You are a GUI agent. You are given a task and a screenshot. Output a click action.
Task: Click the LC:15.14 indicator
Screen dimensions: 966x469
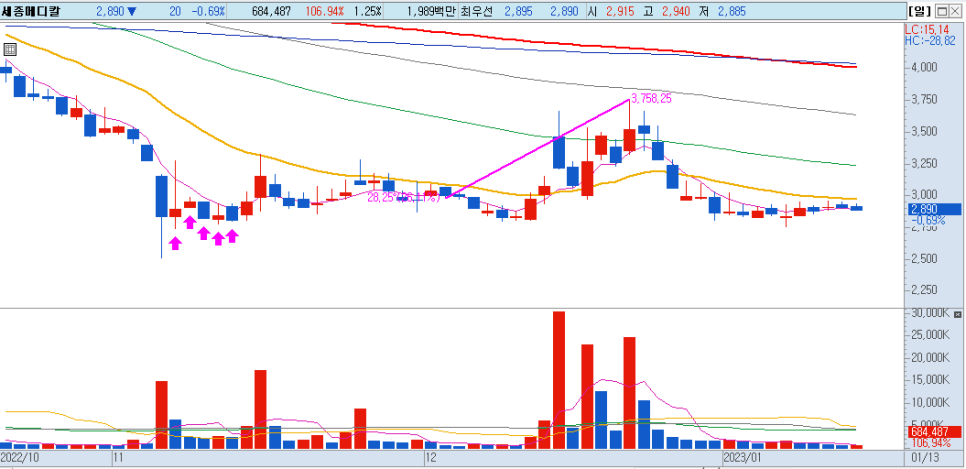coord(928,30)
